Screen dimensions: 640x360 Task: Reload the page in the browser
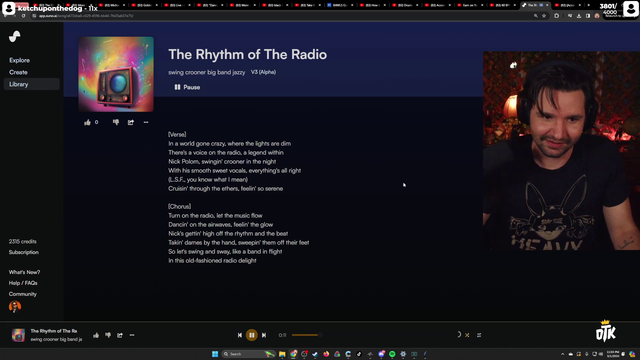pyautogui.click(x=23, y=16)
